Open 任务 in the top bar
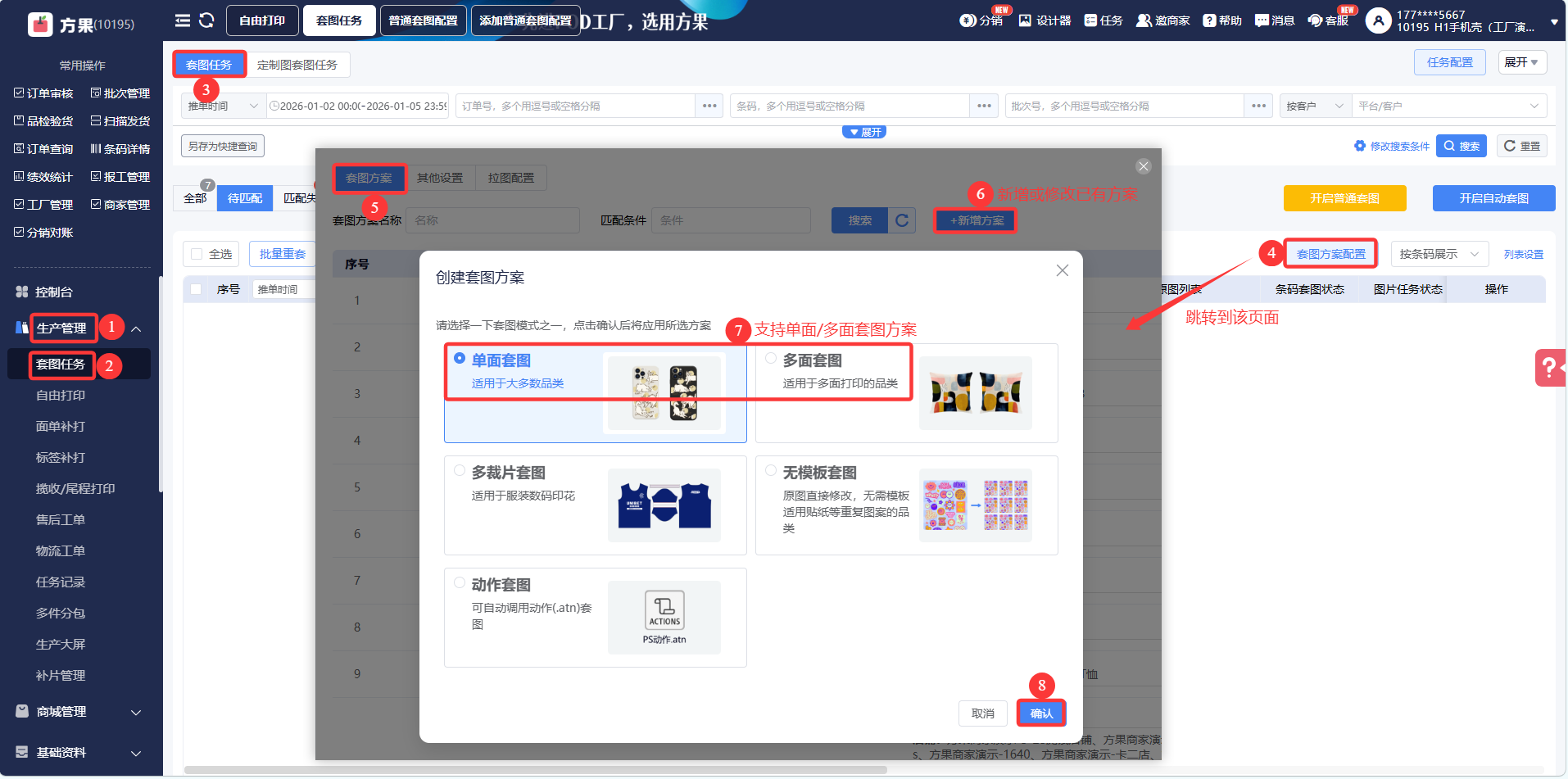 click(1103, 20)
